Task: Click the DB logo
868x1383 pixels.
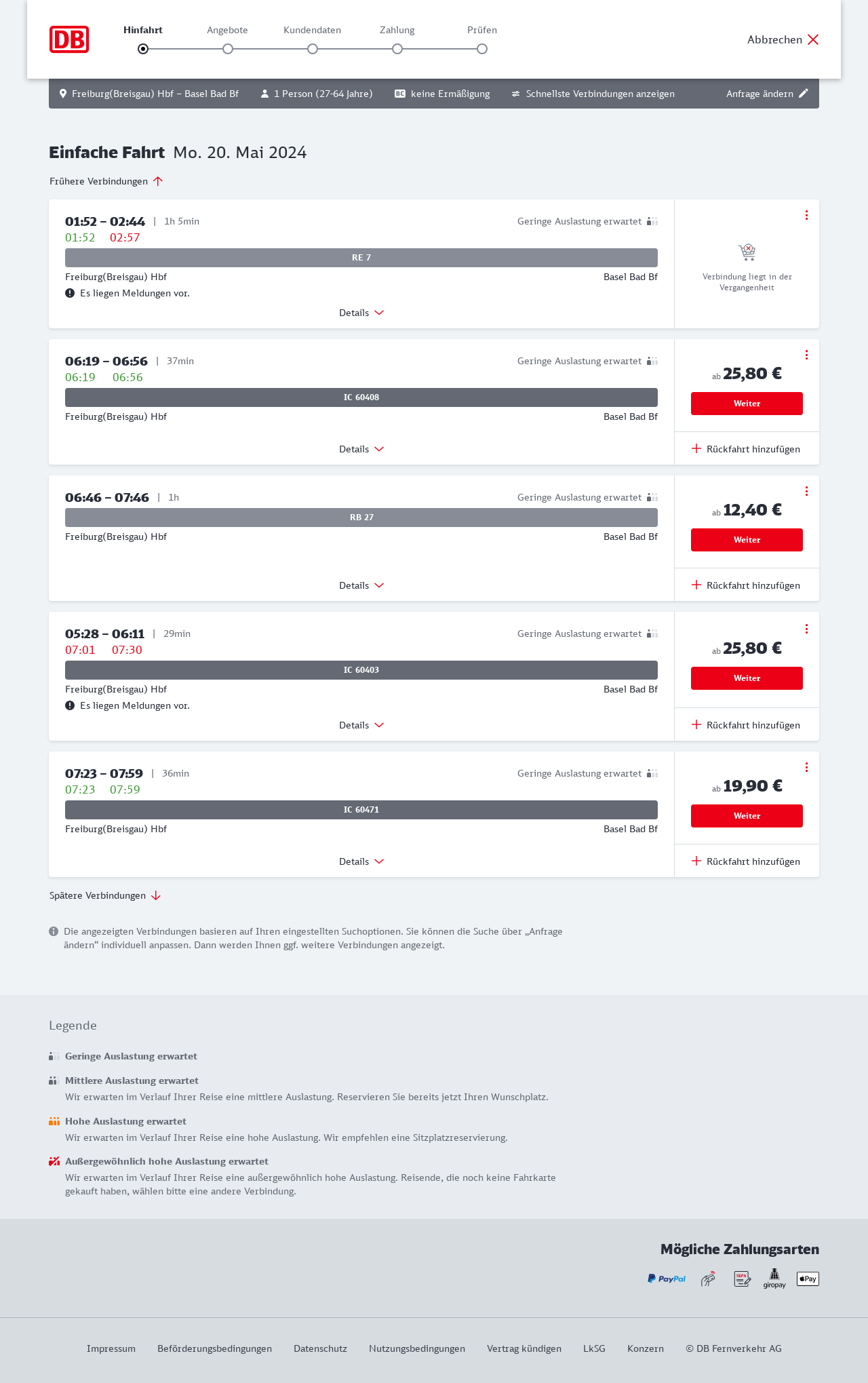Action: pyautogui.click(x=69, y=39)
